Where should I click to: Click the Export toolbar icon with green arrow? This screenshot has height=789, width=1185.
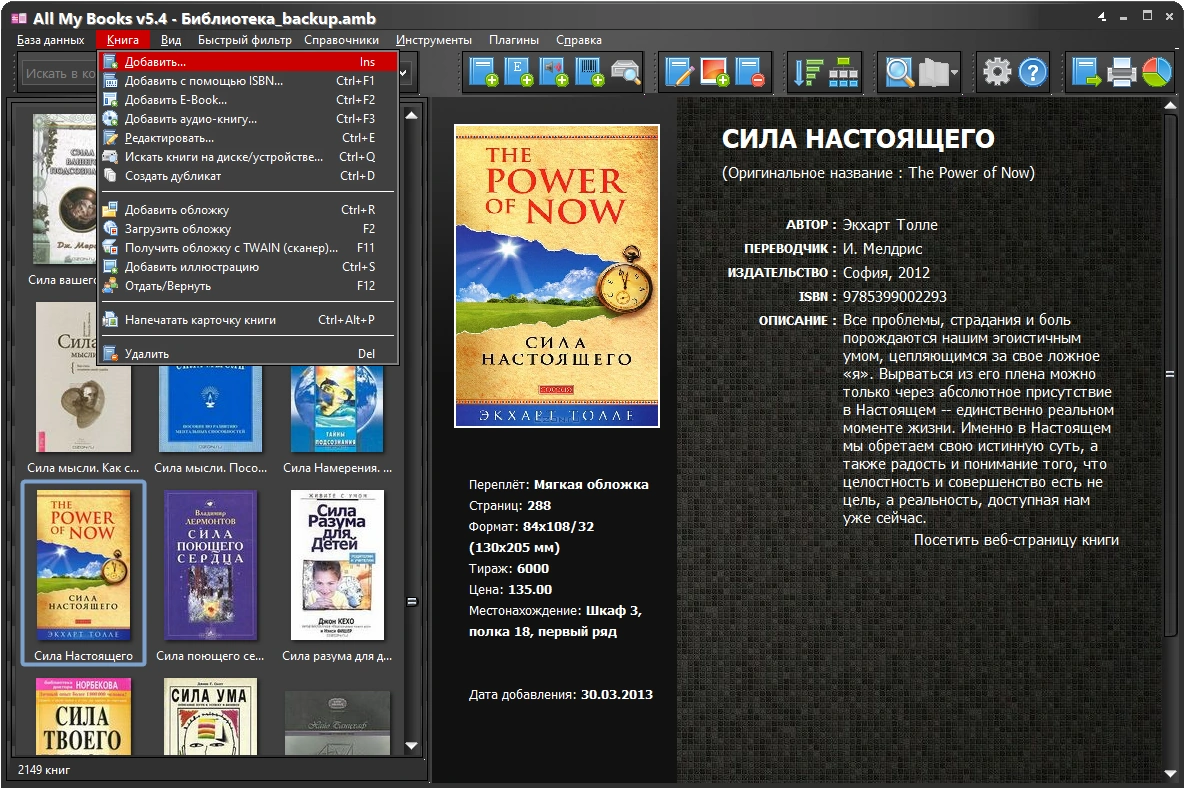[x=1086, y=73]
